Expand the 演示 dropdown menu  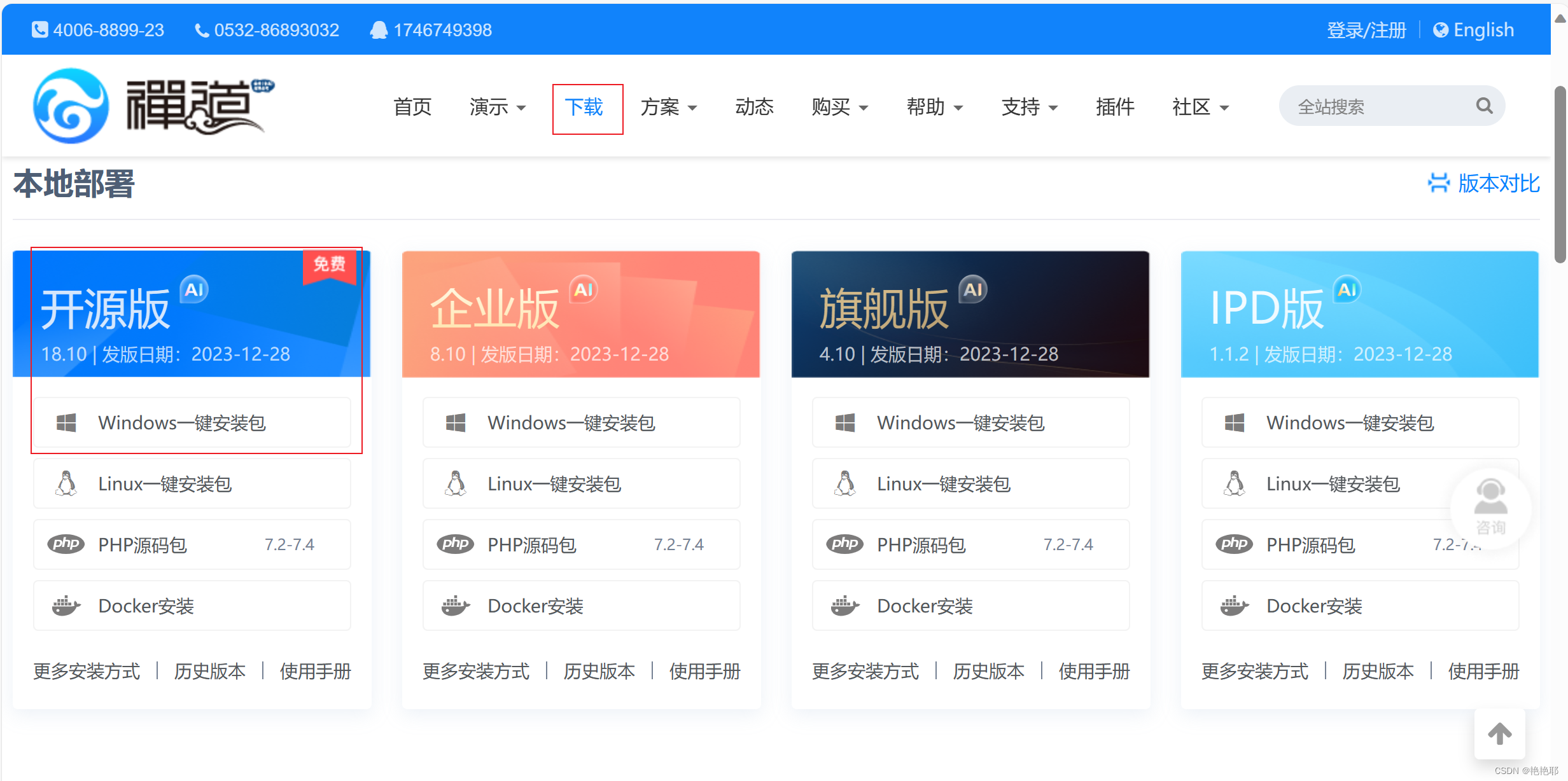click(498, 107)
